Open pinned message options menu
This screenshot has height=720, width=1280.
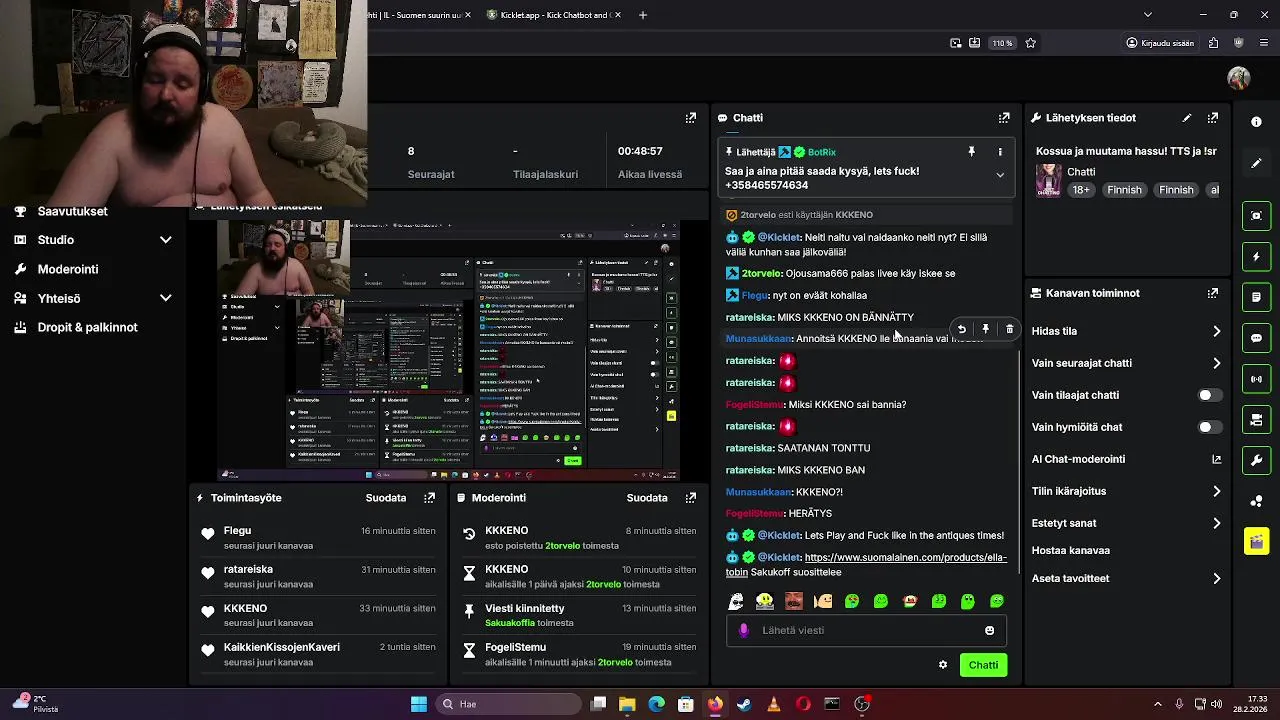1000,152
